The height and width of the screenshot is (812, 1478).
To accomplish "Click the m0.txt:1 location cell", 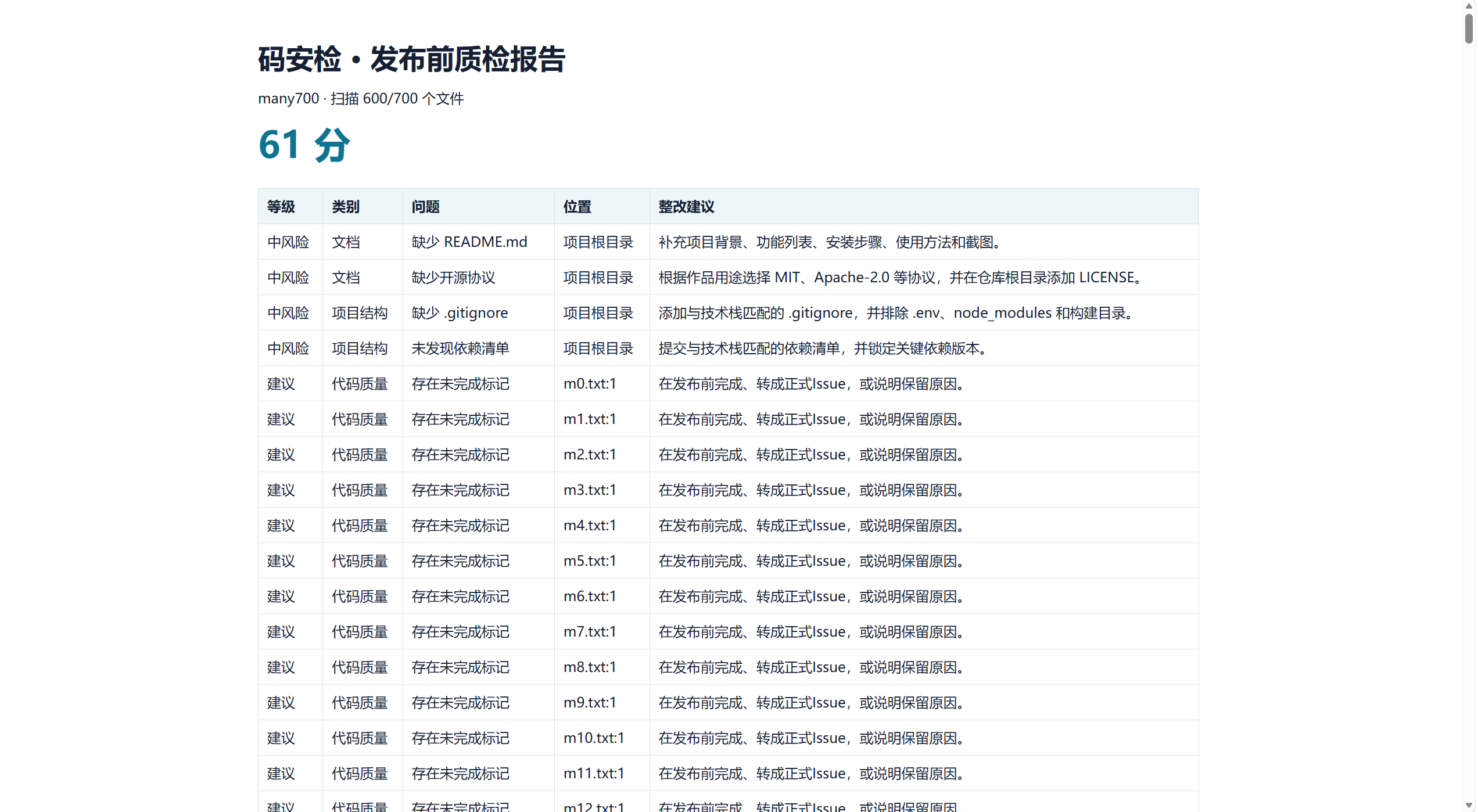I will pos(602,383).
